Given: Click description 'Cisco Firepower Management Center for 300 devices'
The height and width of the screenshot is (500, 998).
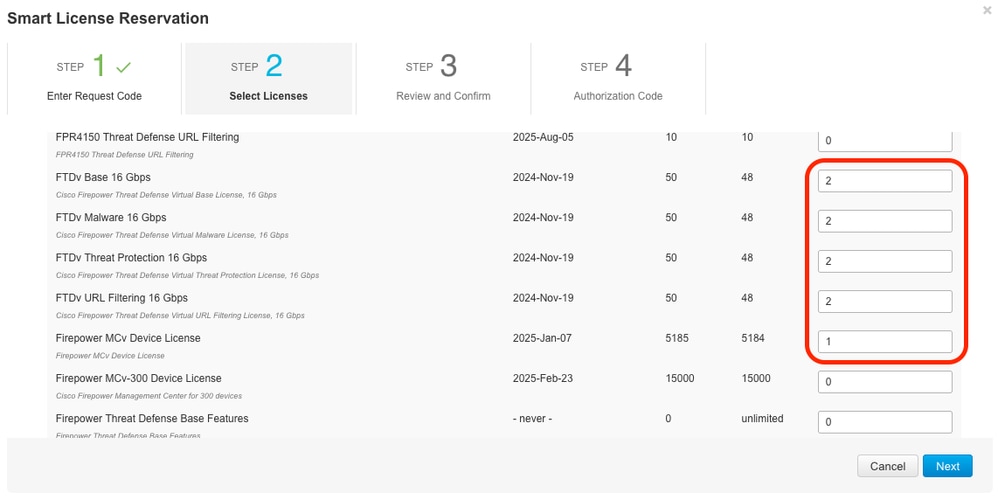Looking at the screenshot, I should (x=149, y=396).
